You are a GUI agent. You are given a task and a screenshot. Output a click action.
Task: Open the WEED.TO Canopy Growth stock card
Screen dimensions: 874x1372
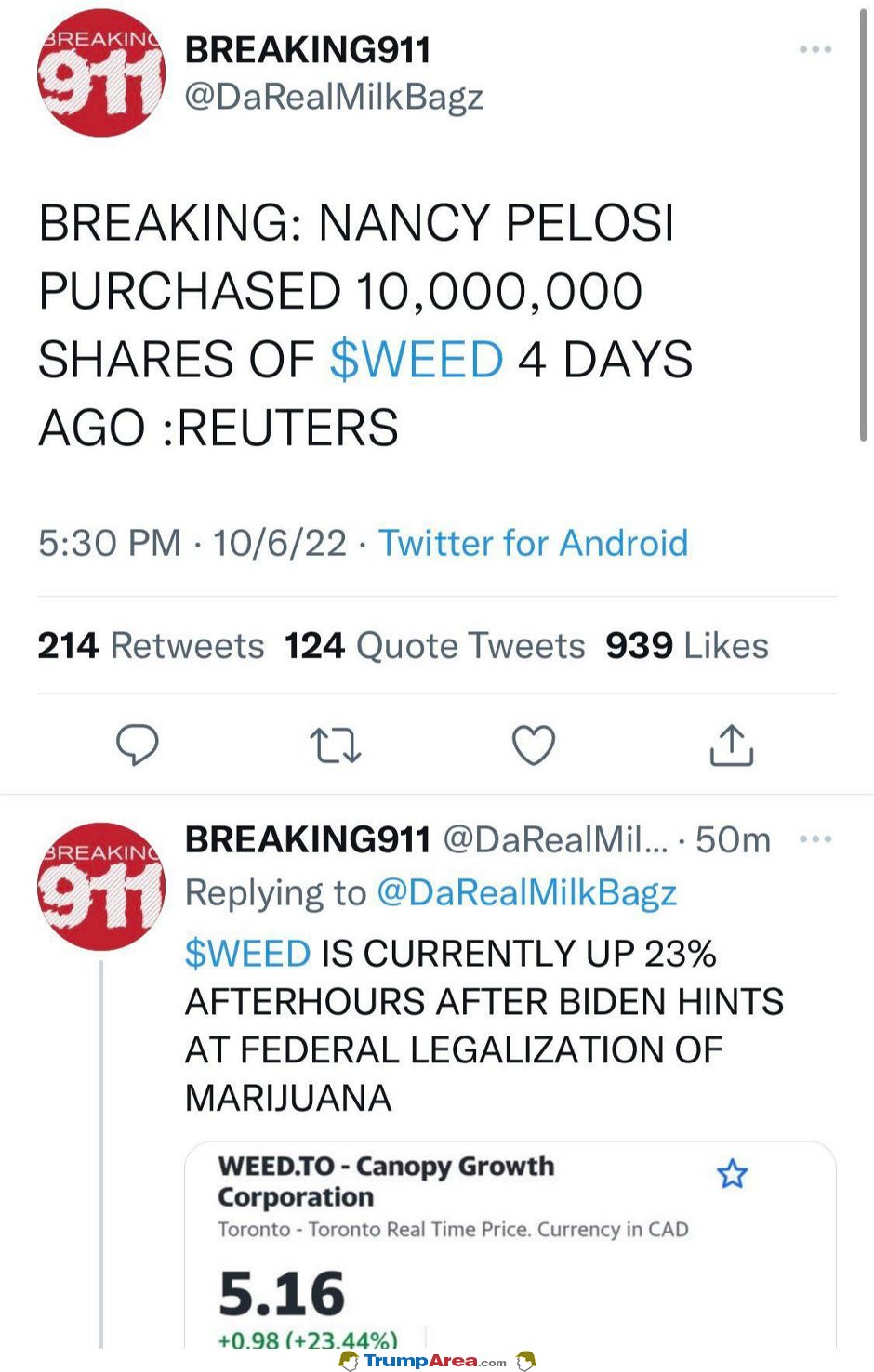[510, 1245]
